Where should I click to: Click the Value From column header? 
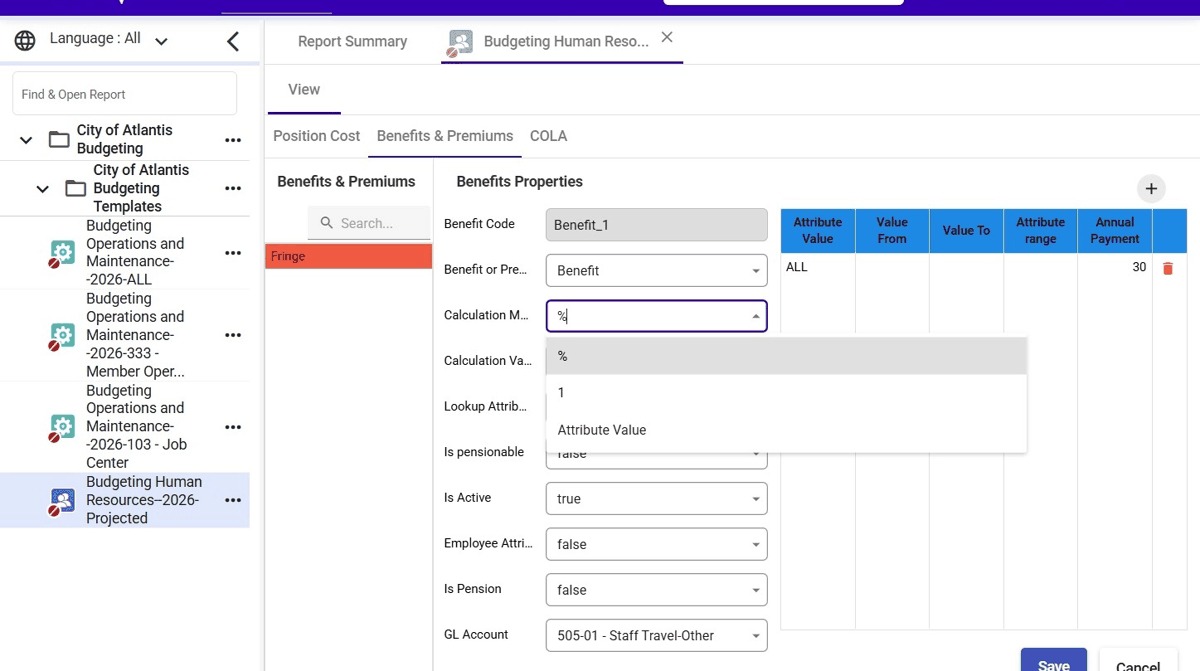(892, 230)
